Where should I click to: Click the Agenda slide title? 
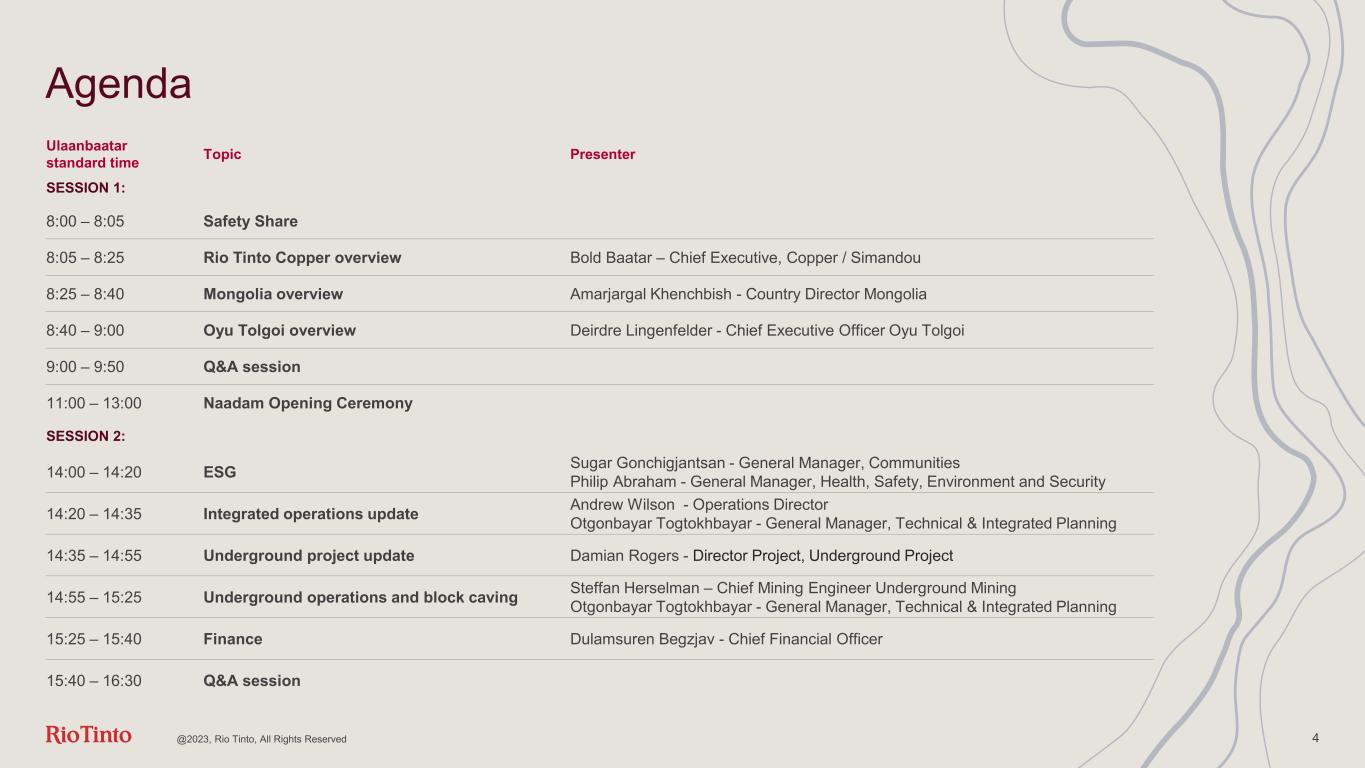tap(118, 84)
